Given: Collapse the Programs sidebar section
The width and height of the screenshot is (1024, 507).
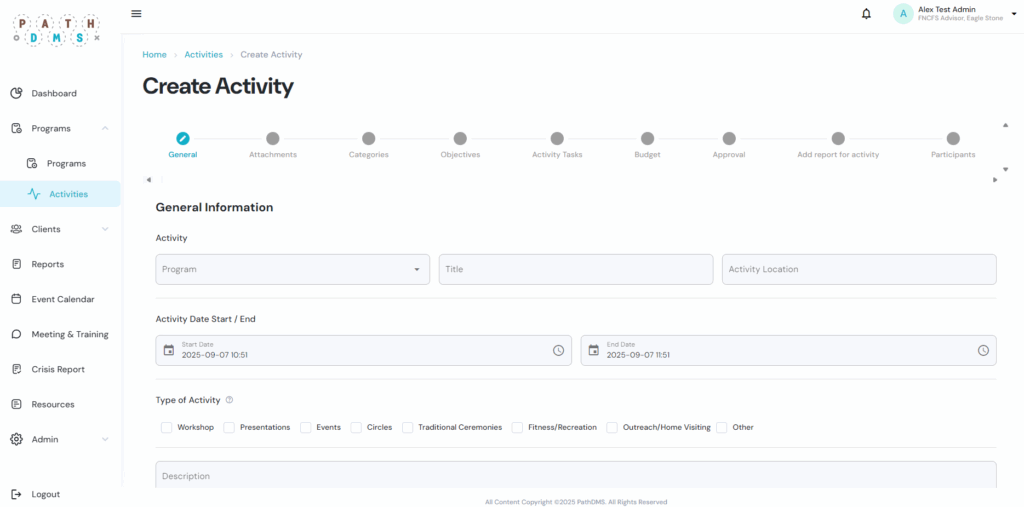Looking at the screenshot, I should 105,128.
